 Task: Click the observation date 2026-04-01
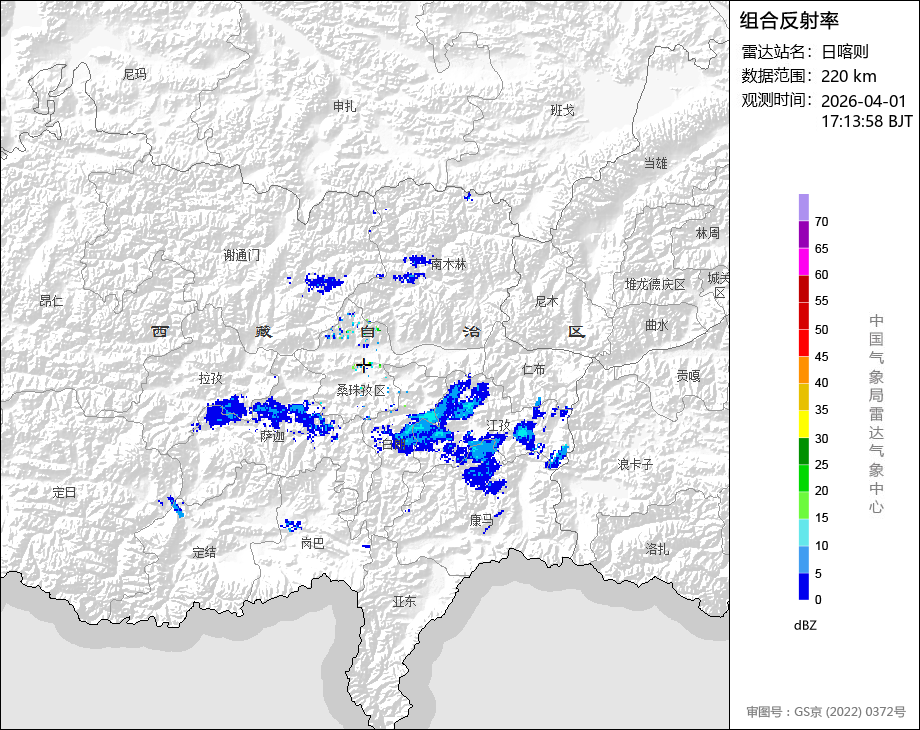tap(864, 101)
